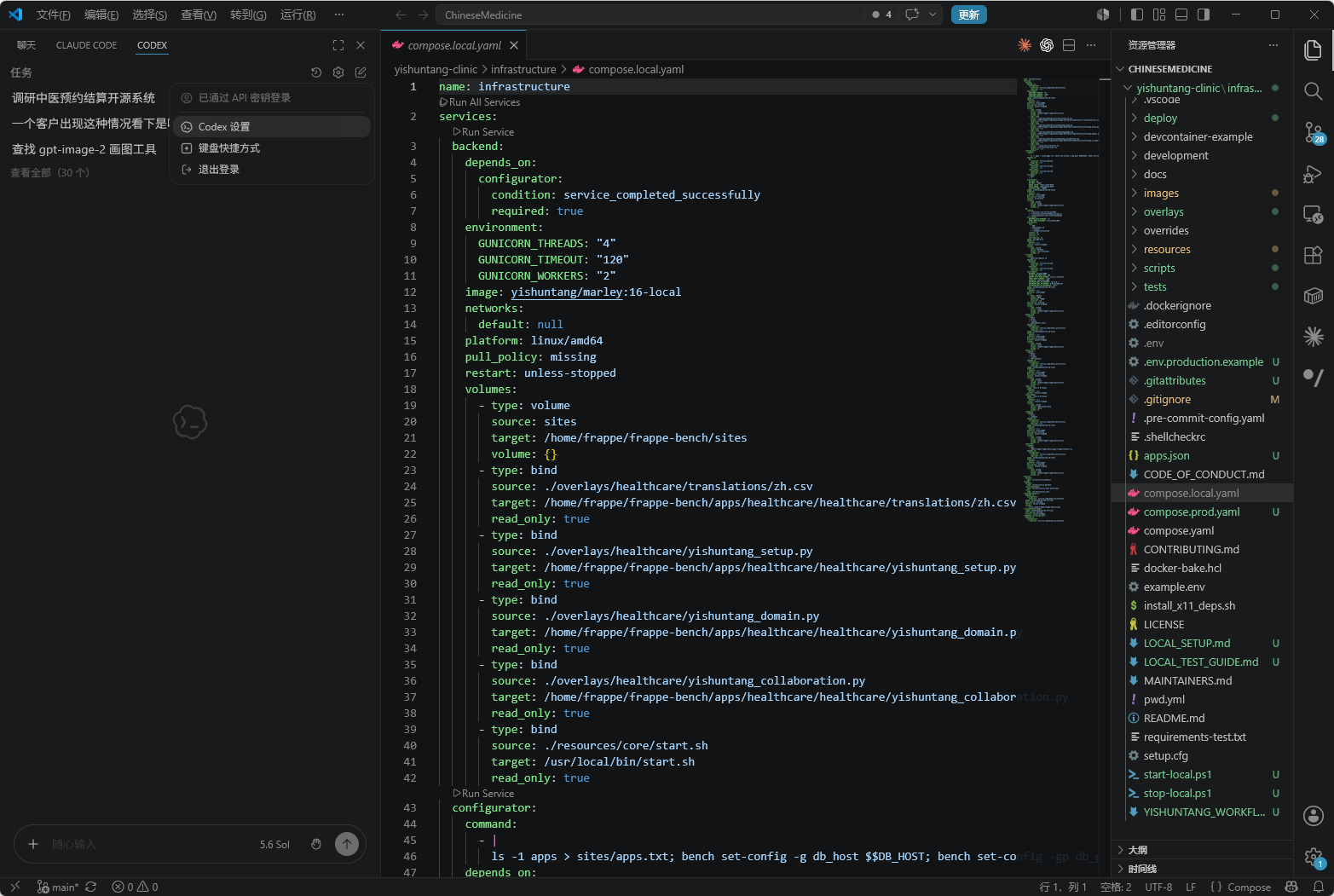Customize the editor layout
Screen dimensions: 1334x896
[1159, 14]
